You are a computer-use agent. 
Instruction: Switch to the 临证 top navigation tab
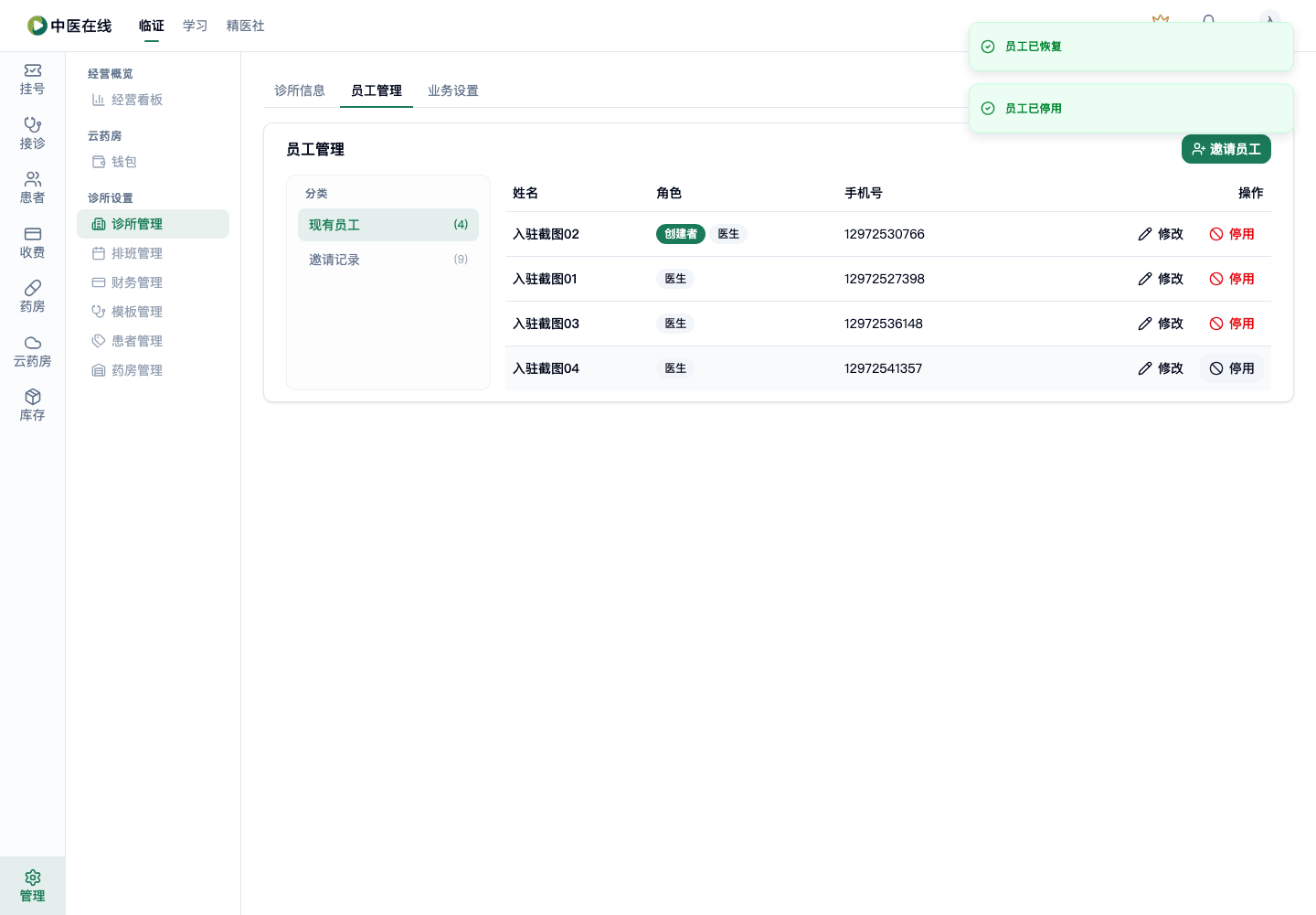pyautogui.click(x=152, y=26)
